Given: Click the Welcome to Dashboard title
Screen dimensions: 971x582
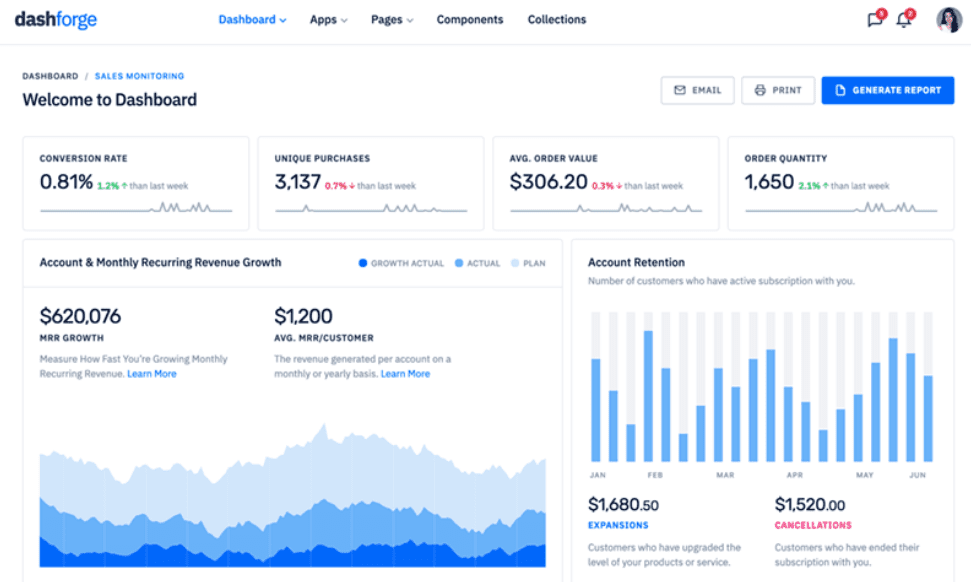Looking at the screenshot, I should [x=110, y=100].
